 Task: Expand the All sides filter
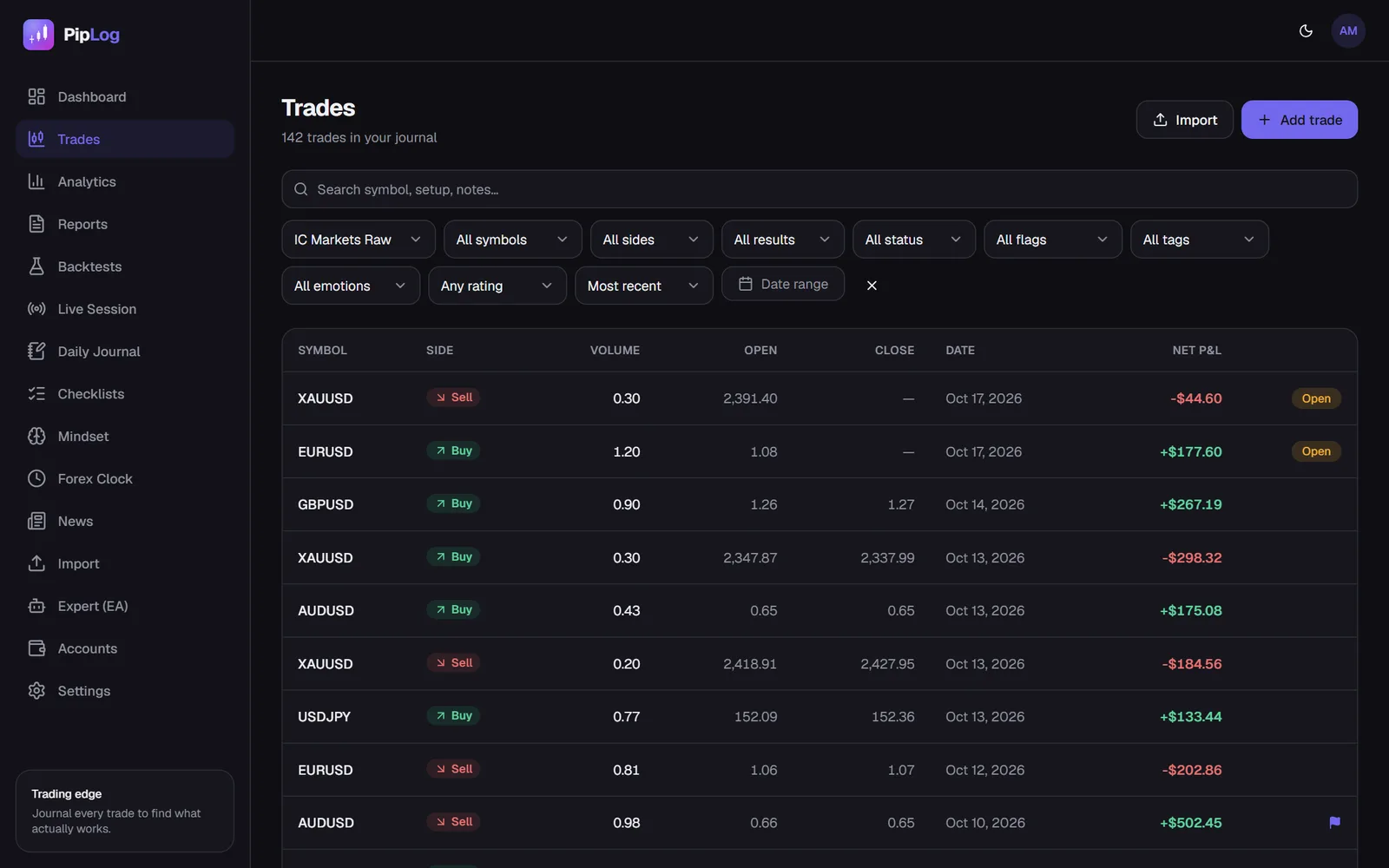[x=651, y=240]
